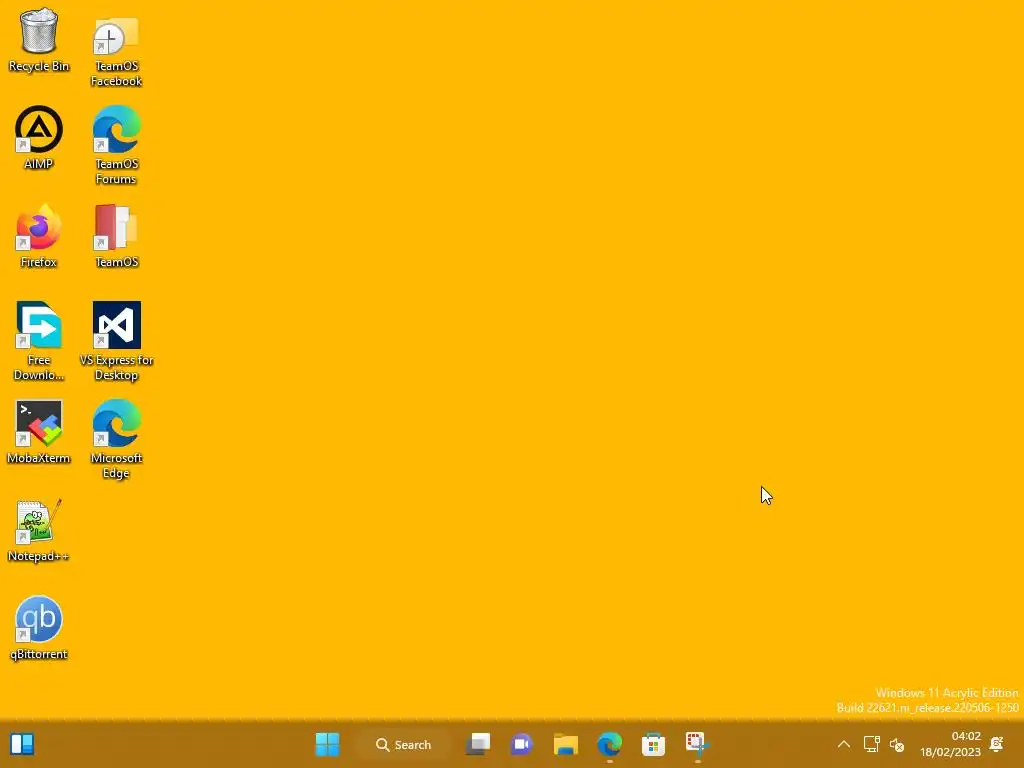
Task: Click the taskbar Search box
Action: (404, 744)
